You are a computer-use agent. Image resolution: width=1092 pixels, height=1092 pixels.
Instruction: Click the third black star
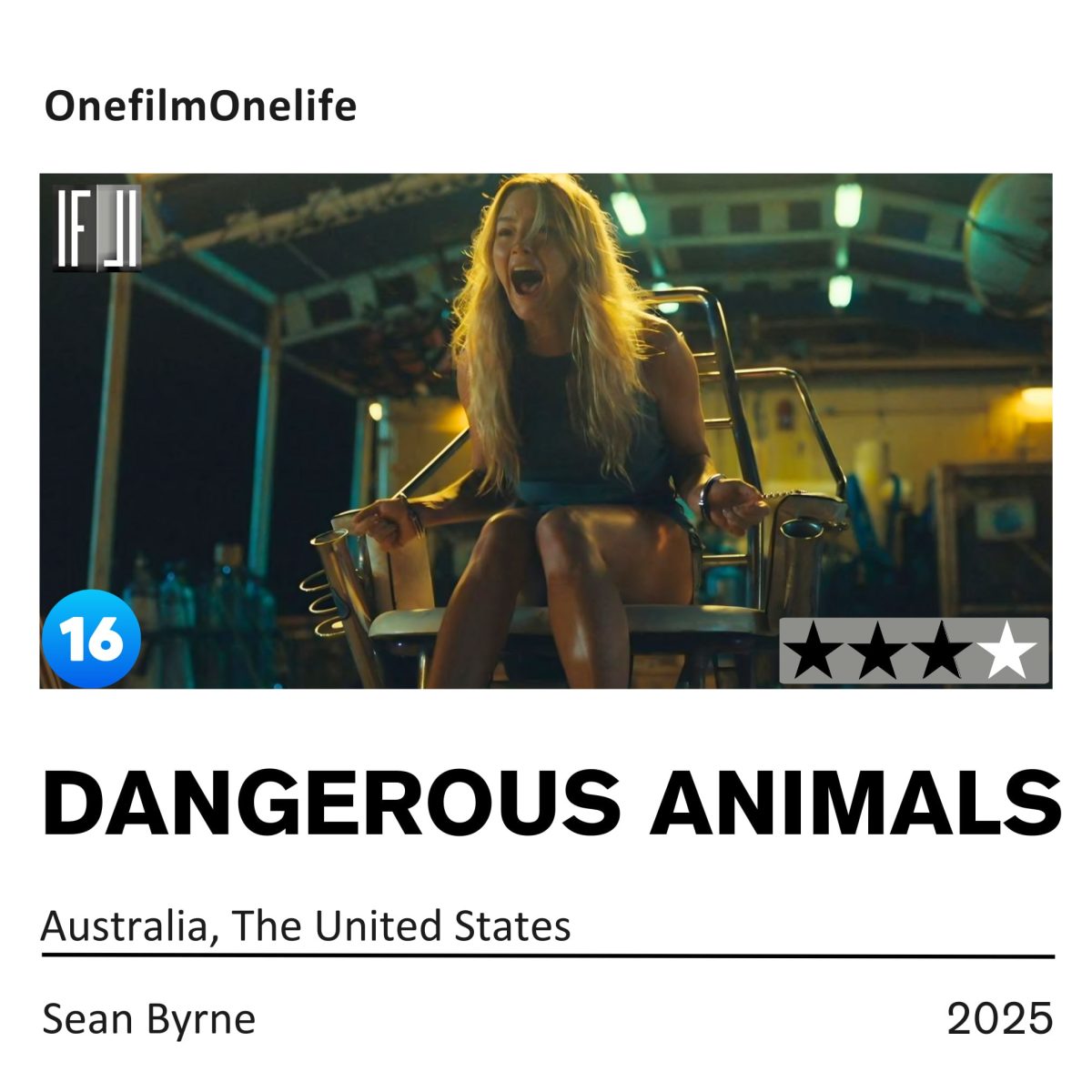tap(942, 652)
